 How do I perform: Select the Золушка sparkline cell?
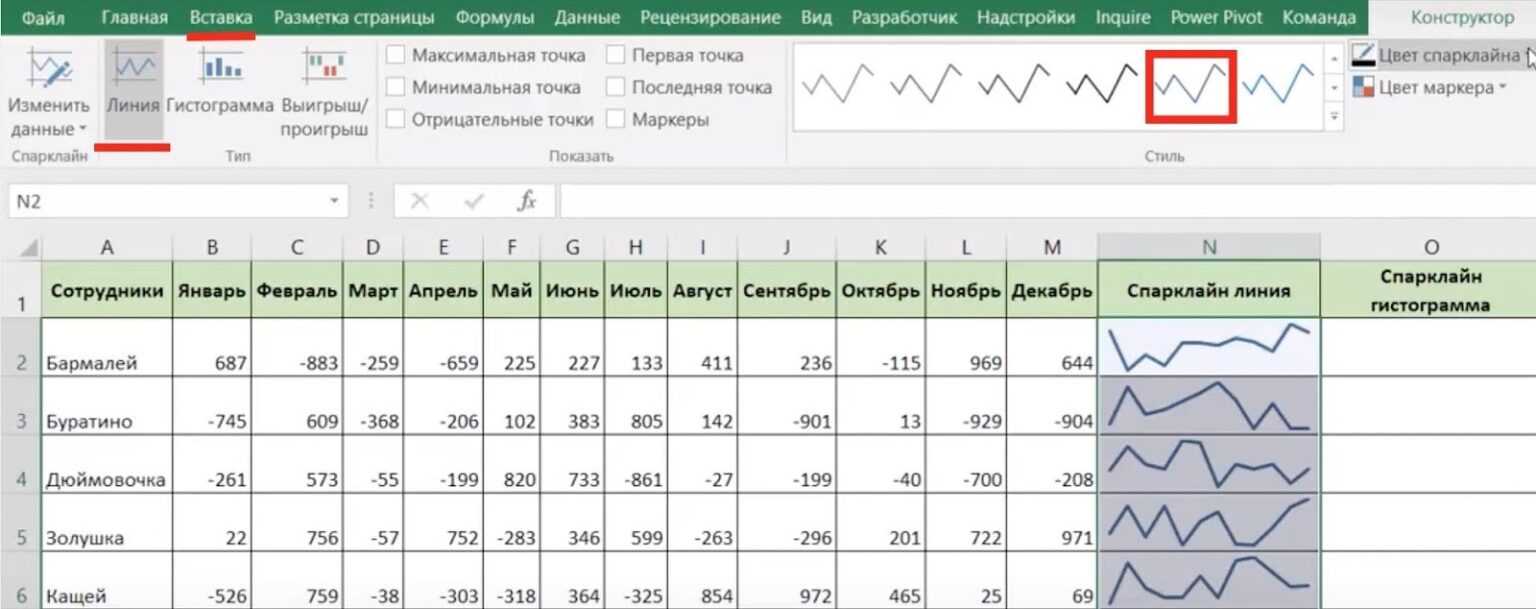pyautogui.click(x=1209, y=522)
